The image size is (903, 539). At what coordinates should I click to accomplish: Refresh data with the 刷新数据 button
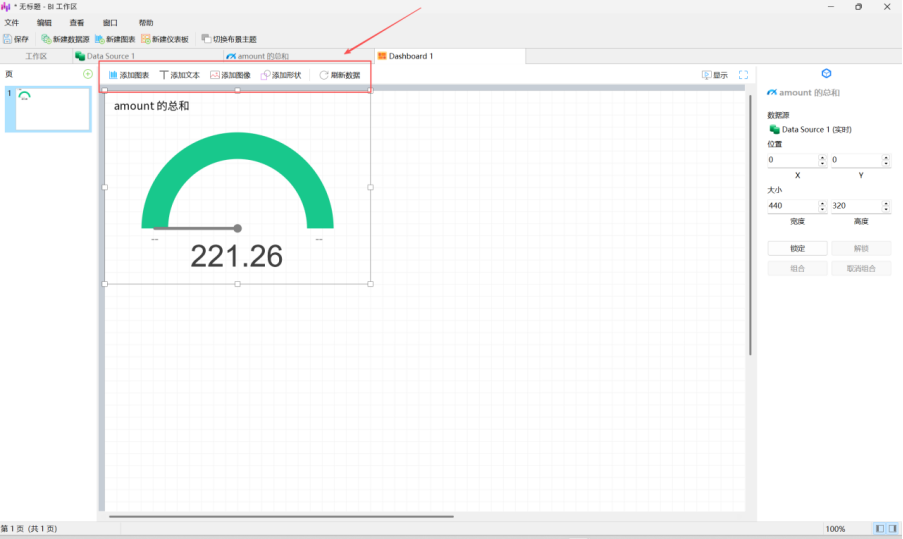340,75
